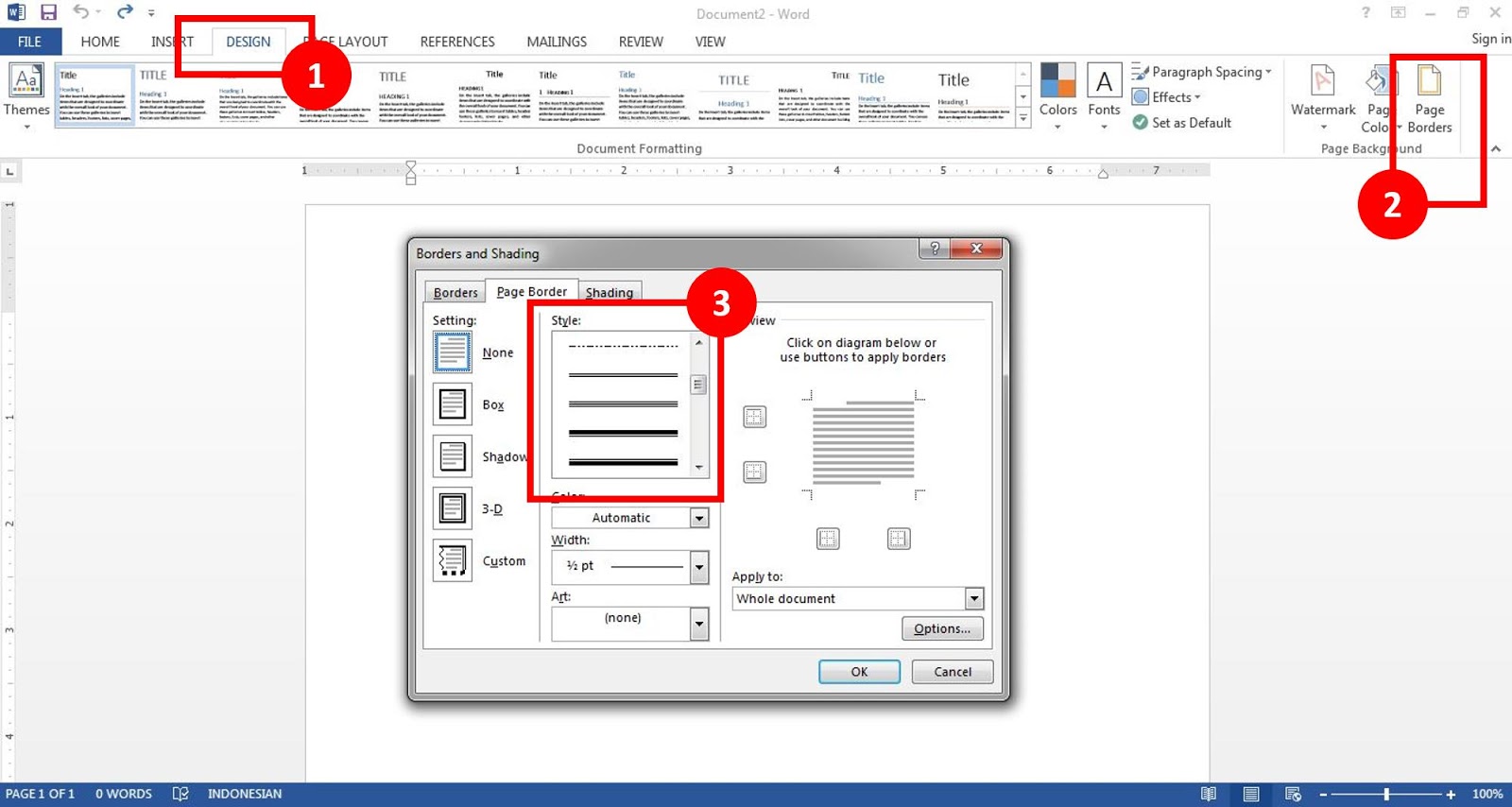
Task: Toggle the bottom border in preview
Action: pyautogui.click(x=754, y=472)
